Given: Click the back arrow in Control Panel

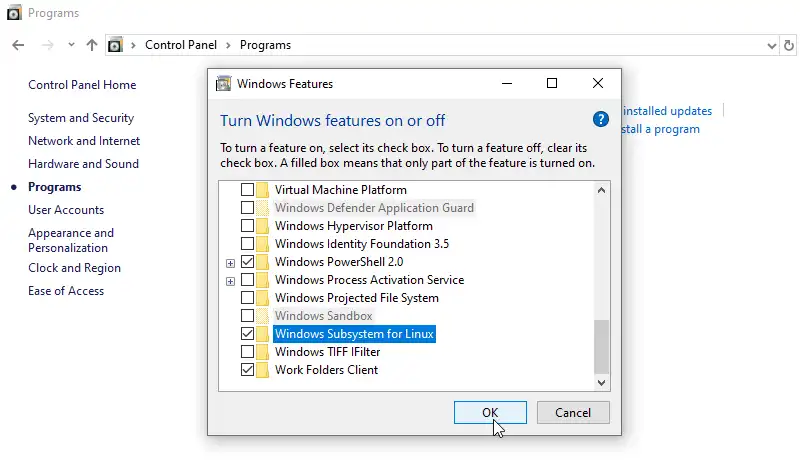Looking at the screenshot, I should tap(18, 45).
